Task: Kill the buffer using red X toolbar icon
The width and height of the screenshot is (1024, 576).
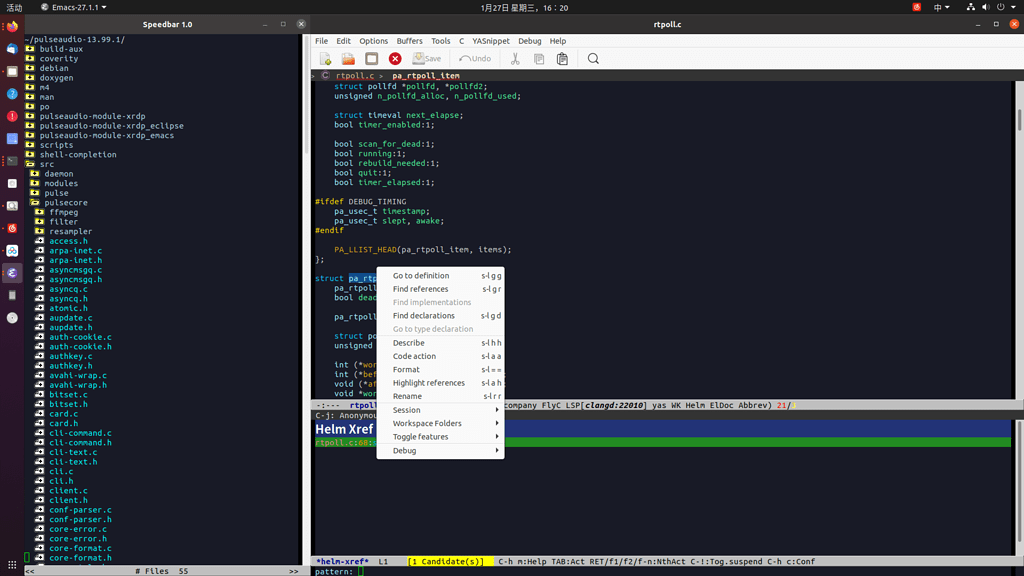Action: (x=394, y=58)
